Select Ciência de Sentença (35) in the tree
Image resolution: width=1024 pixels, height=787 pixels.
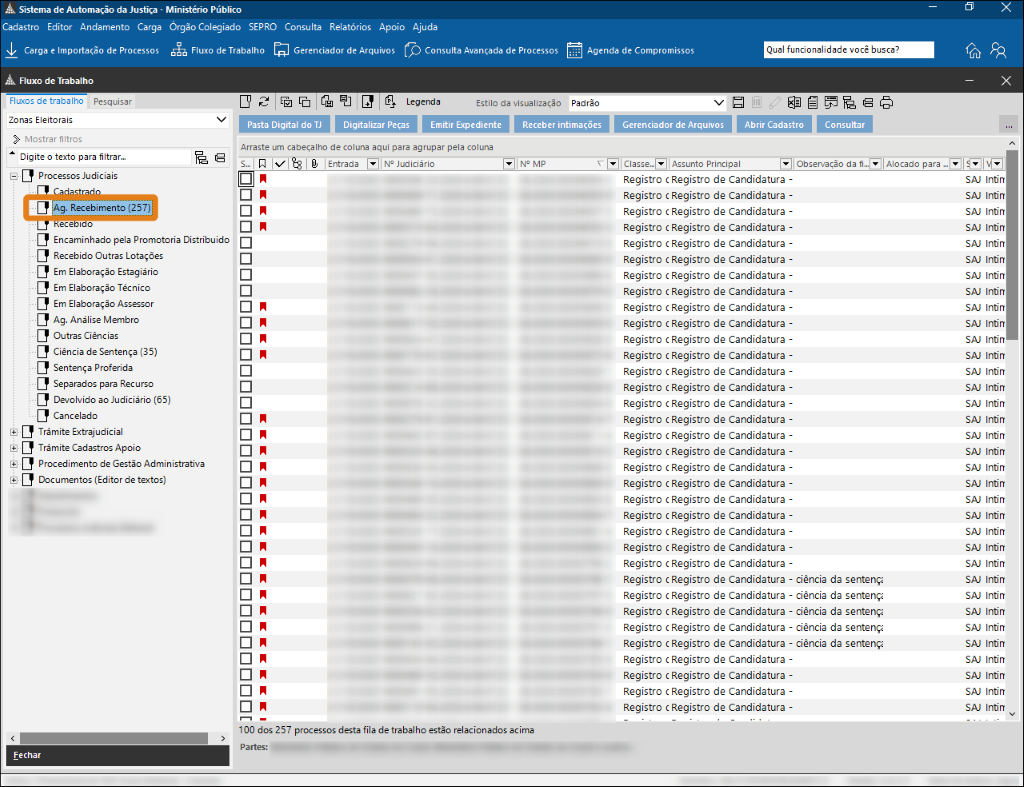(105, 352)
